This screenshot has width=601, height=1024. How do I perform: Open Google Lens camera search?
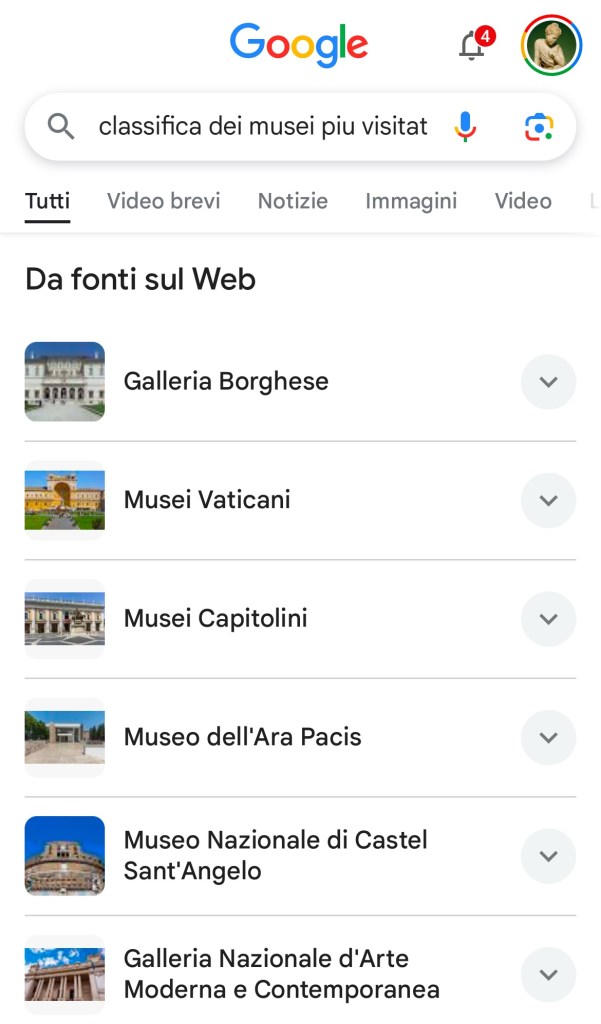coord(539,127)
